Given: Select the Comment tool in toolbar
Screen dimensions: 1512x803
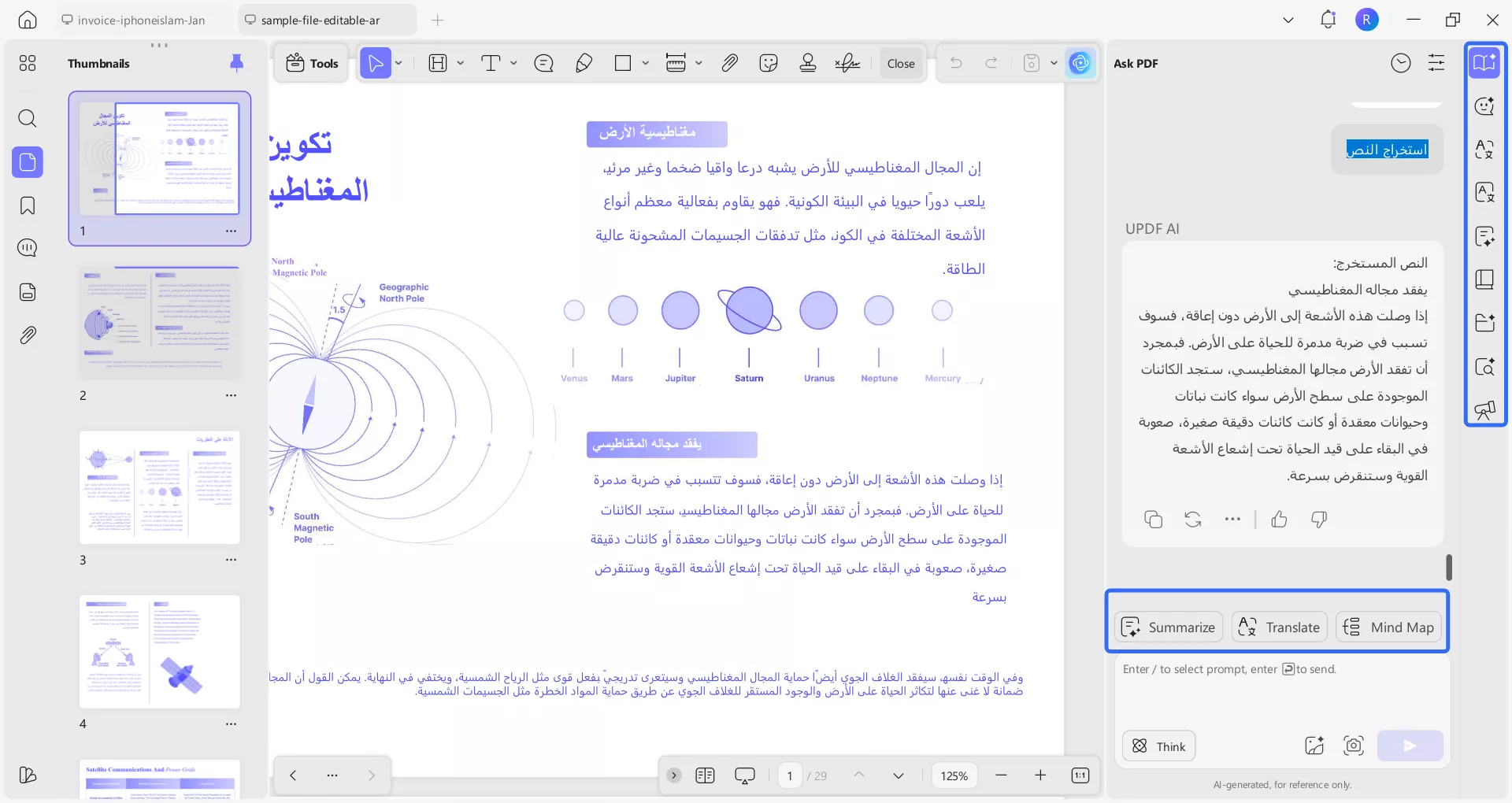Looking at the screenshot, I should tap(543, 63).
